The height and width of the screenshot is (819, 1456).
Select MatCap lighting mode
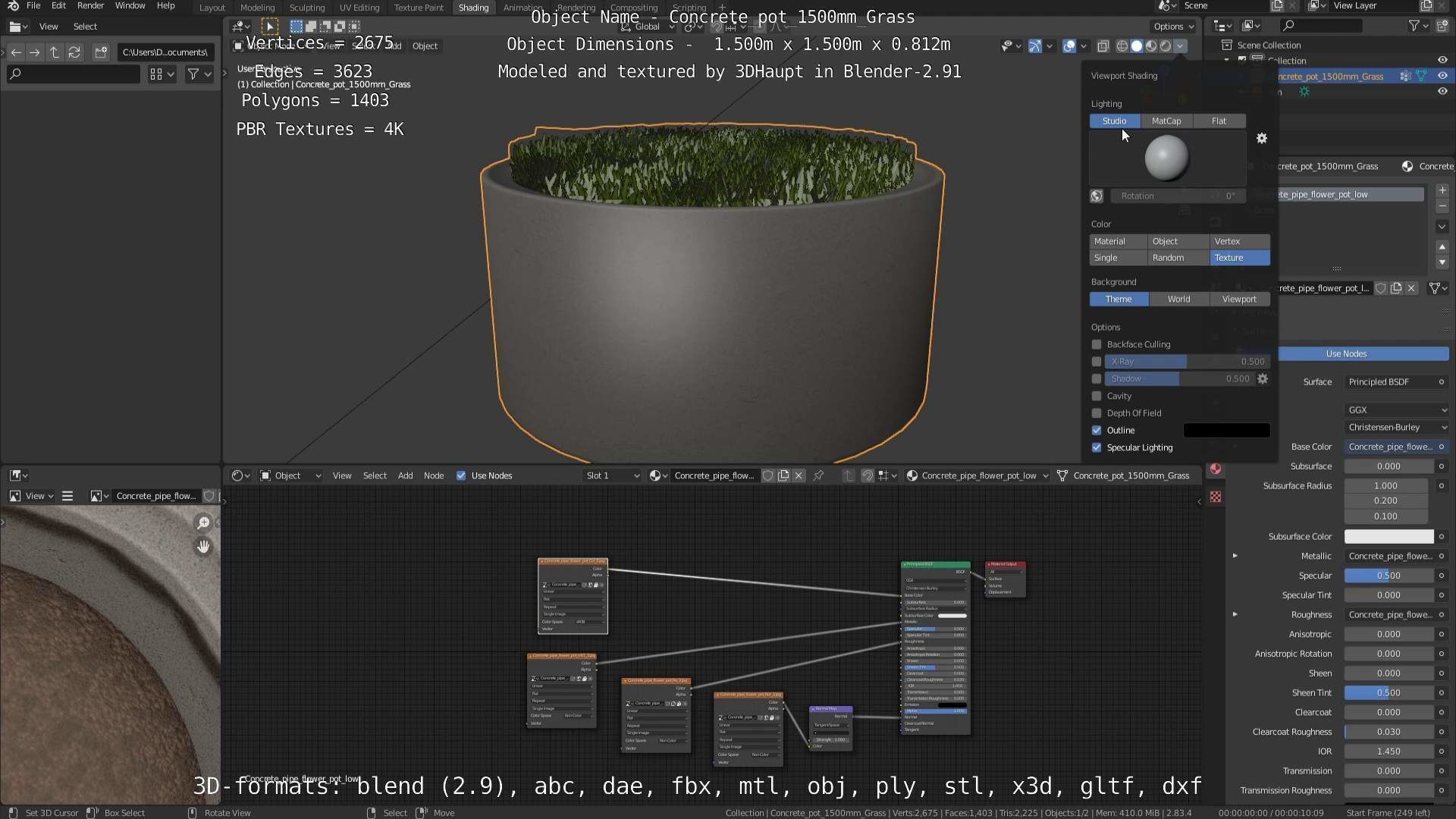click(x=1166, y=121)
